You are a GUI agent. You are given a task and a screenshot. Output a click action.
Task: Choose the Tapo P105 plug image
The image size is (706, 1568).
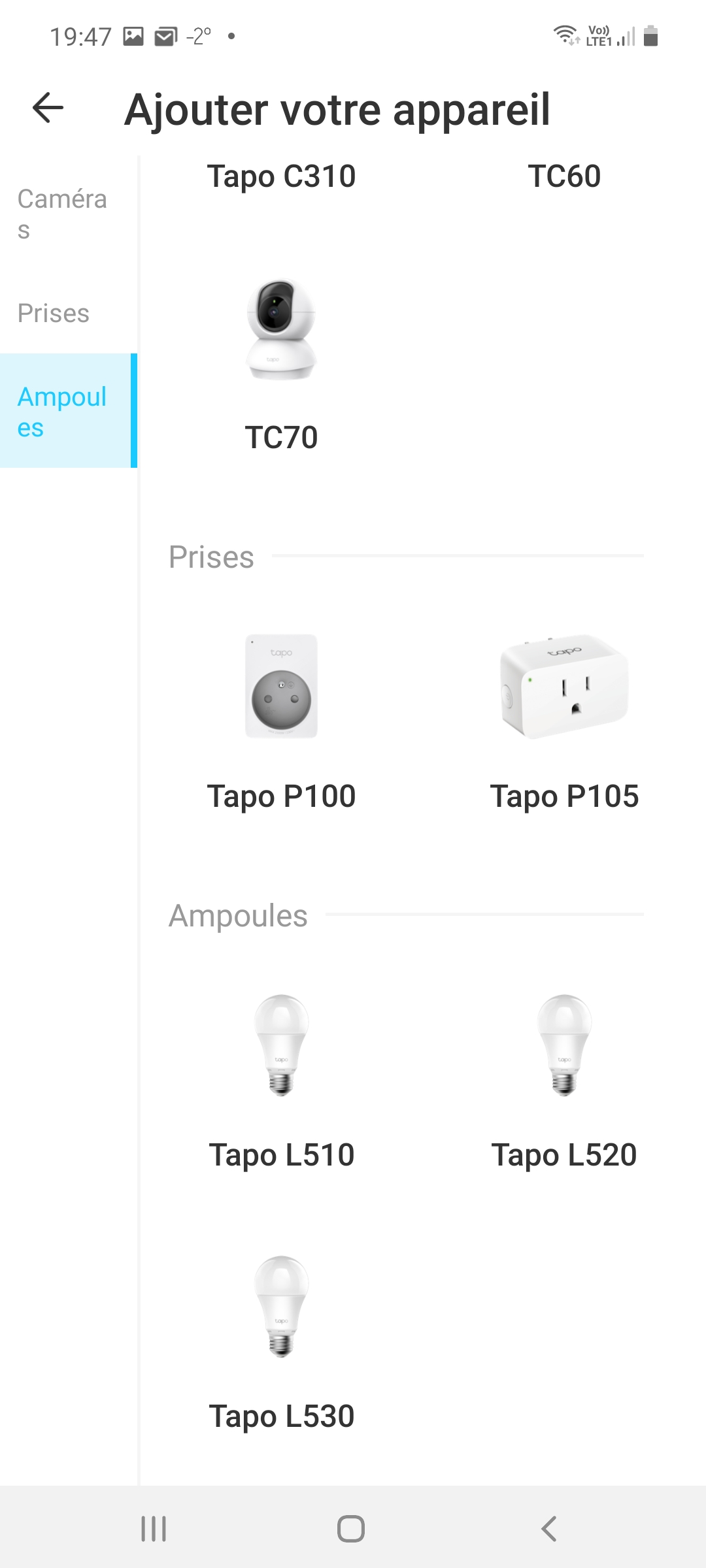click(x=564, y=686)
